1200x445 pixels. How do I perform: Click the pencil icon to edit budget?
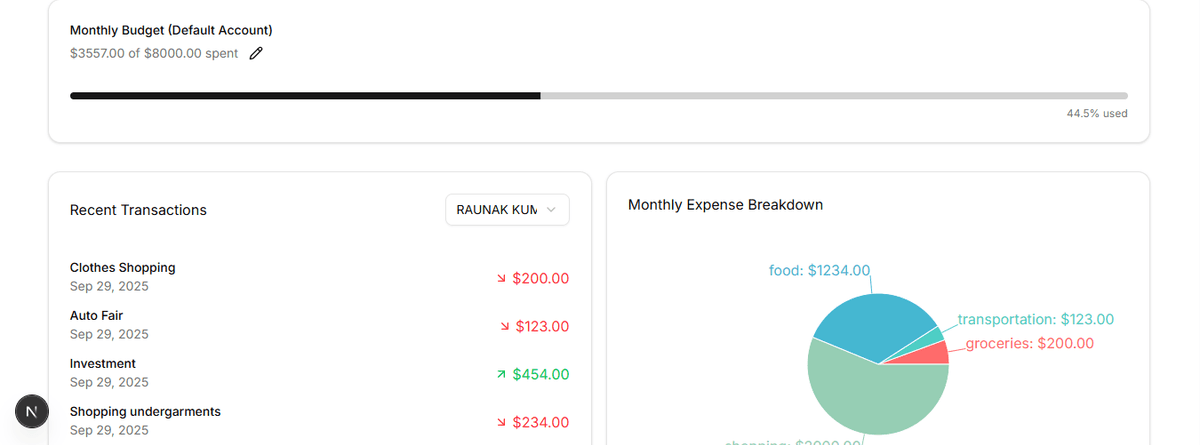[x=256, y=53]
